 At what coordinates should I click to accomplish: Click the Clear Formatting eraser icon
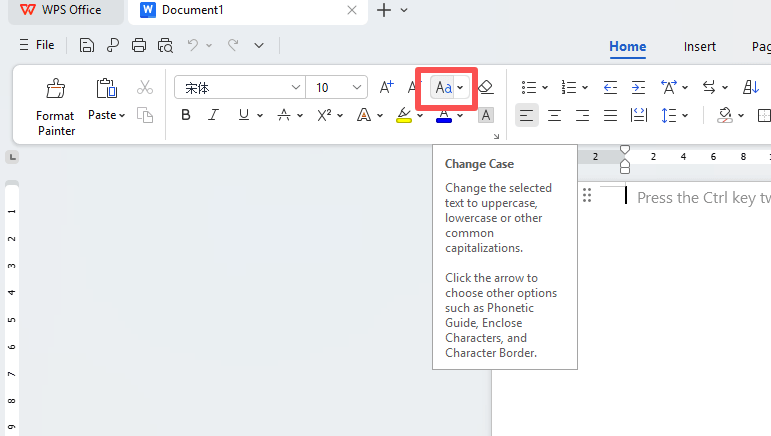point(486,87)
